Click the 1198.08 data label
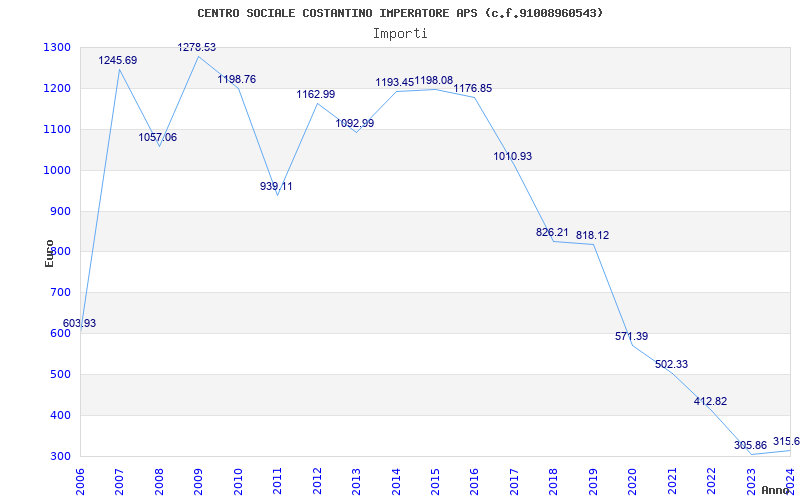The image size is (800, 500). tap(434, 81)
